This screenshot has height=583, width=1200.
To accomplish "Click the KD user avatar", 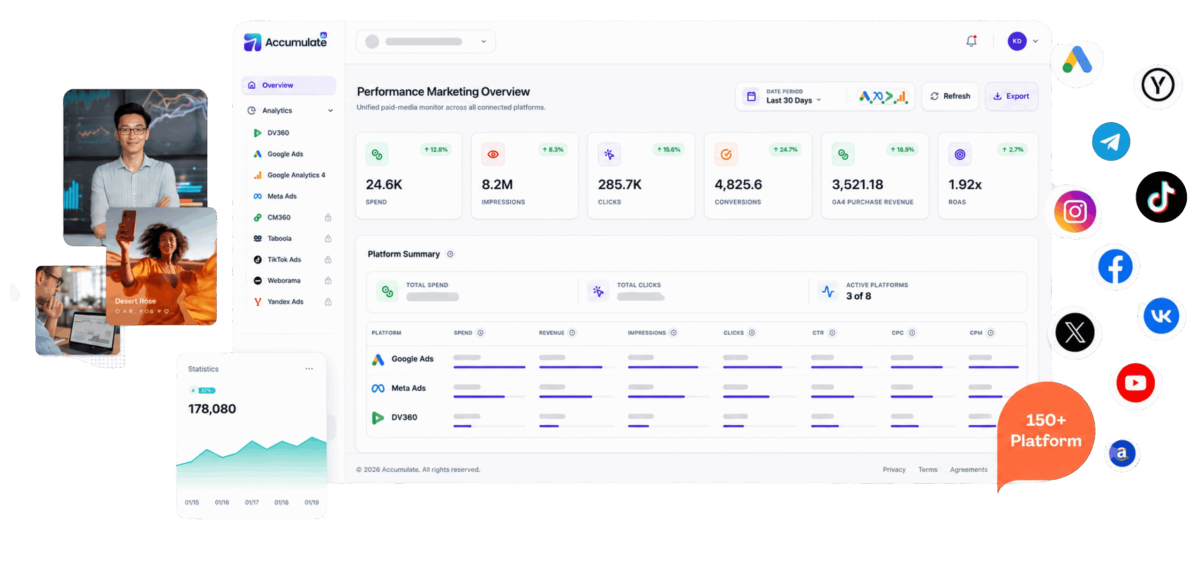I will (1017, 41).
